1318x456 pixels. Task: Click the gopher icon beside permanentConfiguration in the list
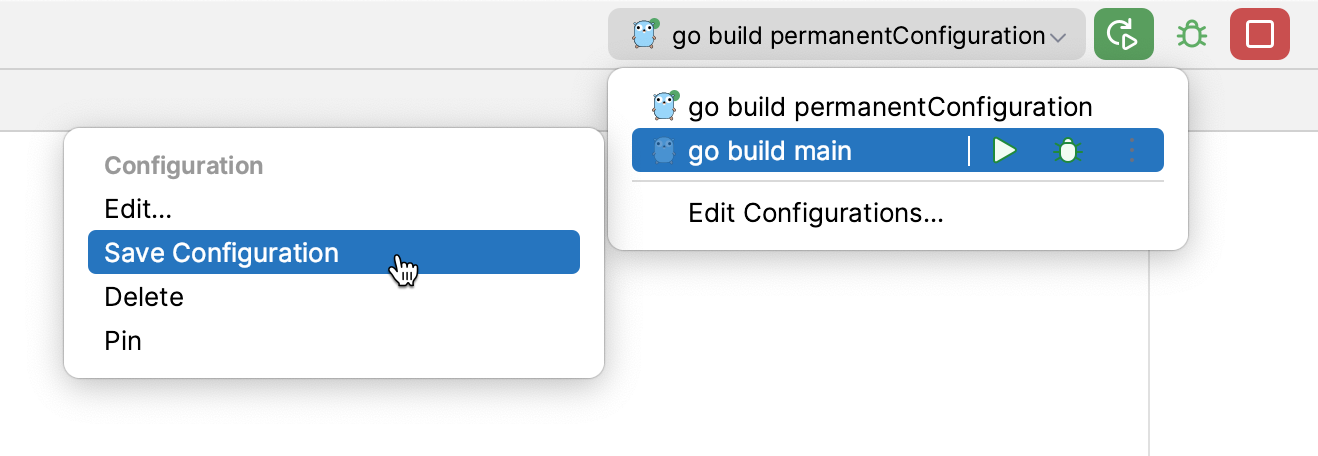(x=664, y=105)
